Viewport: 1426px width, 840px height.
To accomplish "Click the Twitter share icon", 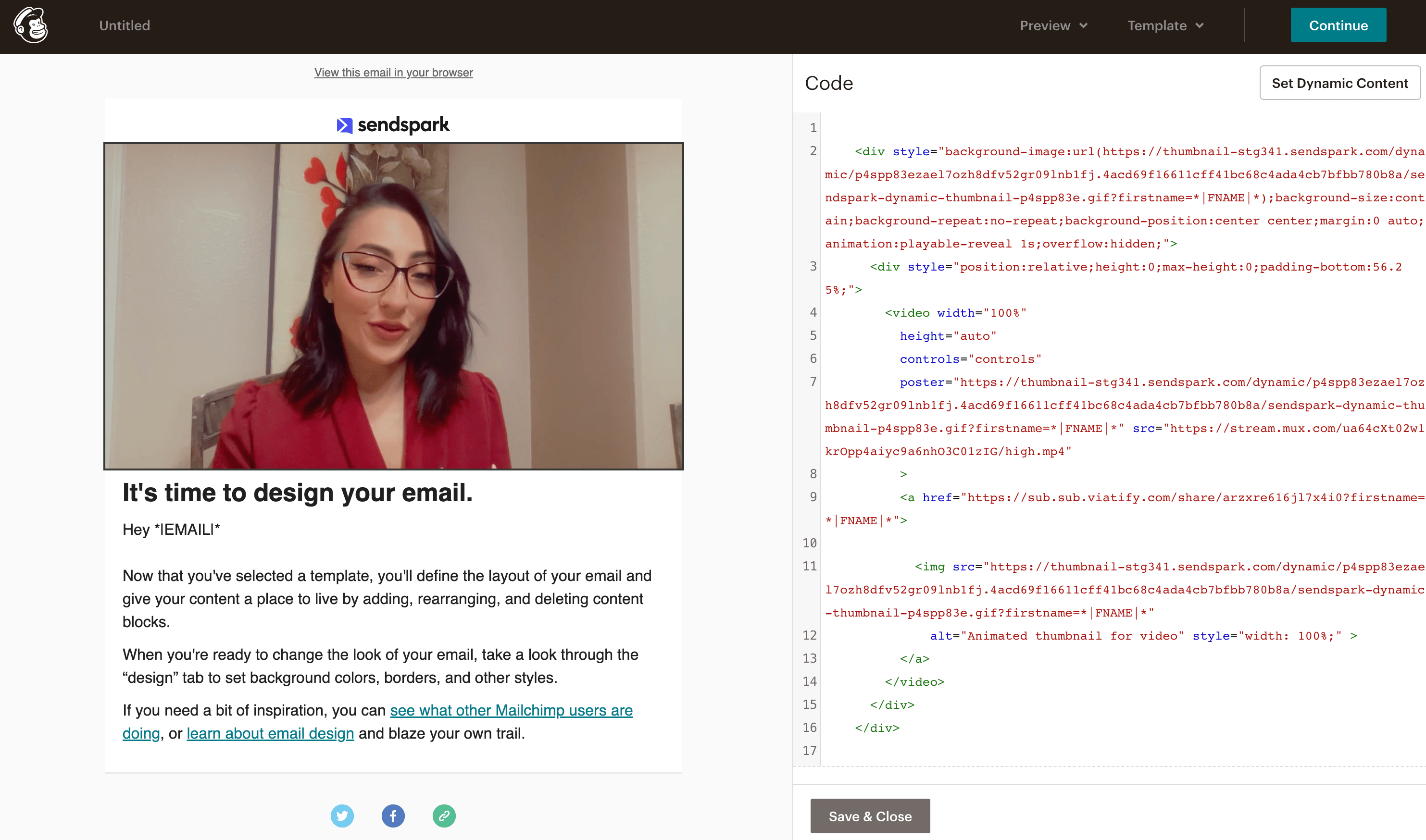I will (342, 815).
